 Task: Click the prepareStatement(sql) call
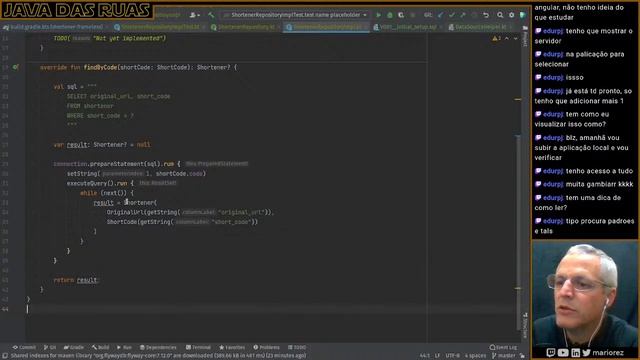(125, 164)
